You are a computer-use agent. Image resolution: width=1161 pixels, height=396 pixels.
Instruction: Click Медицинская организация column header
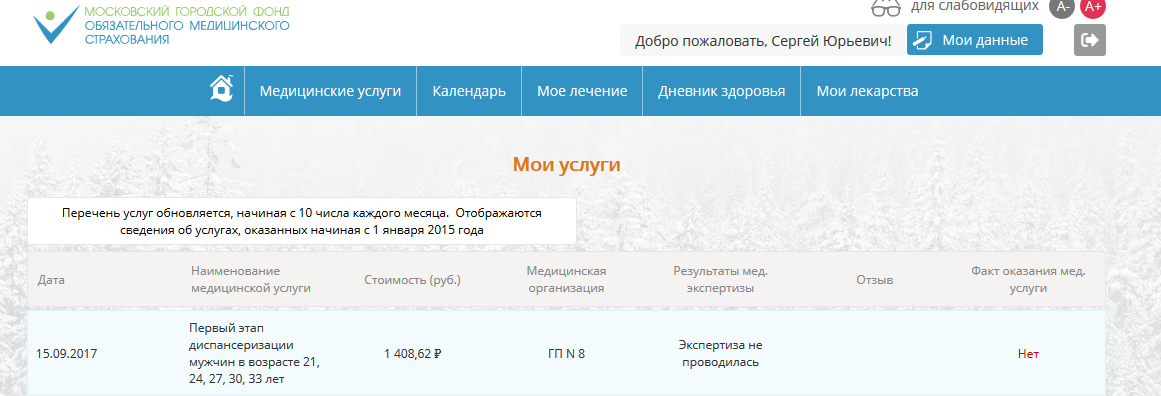coord(566,280)
